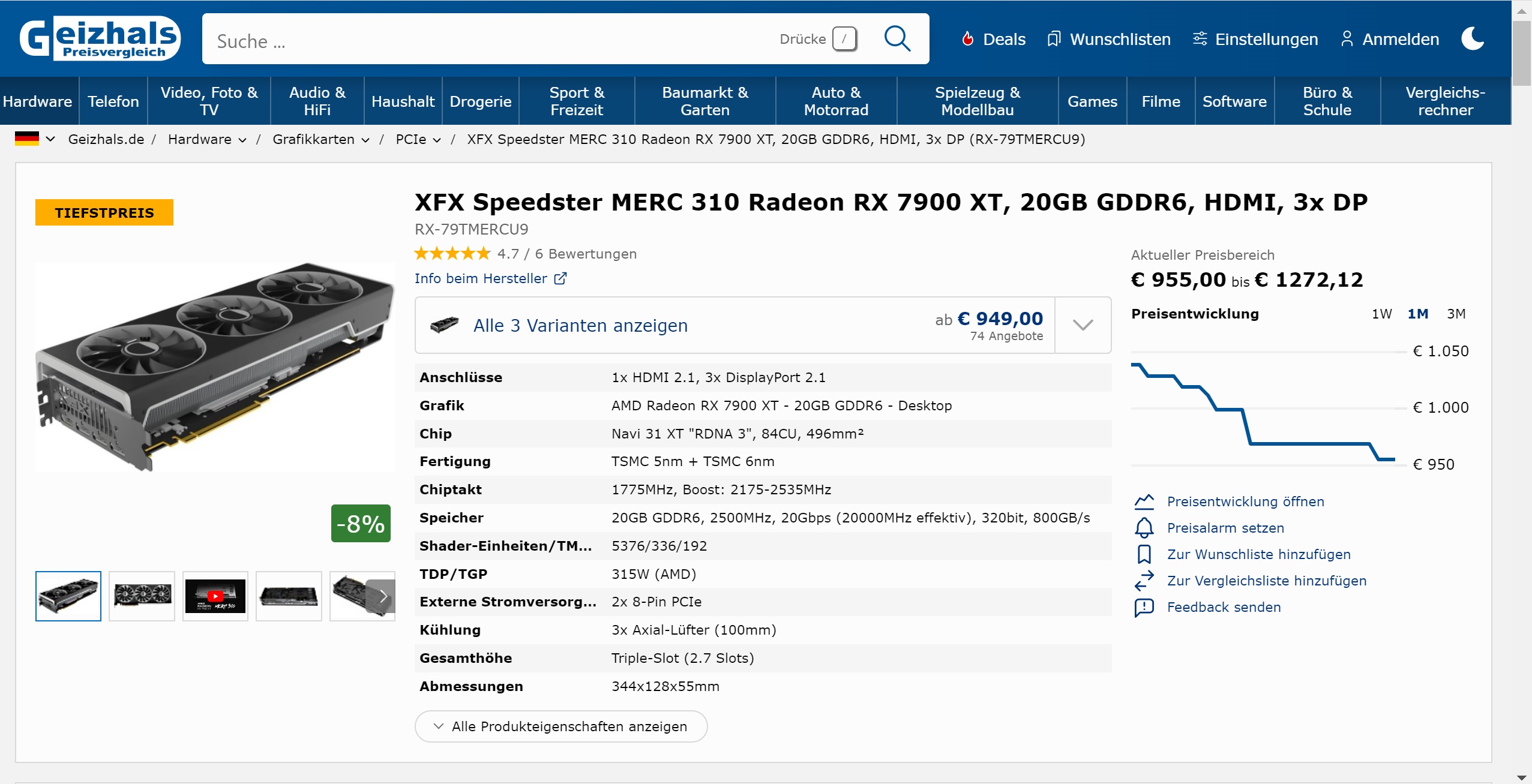
Task: Expand Alle Produkteigenschaften anzeigen
Action: coord(561,726)
